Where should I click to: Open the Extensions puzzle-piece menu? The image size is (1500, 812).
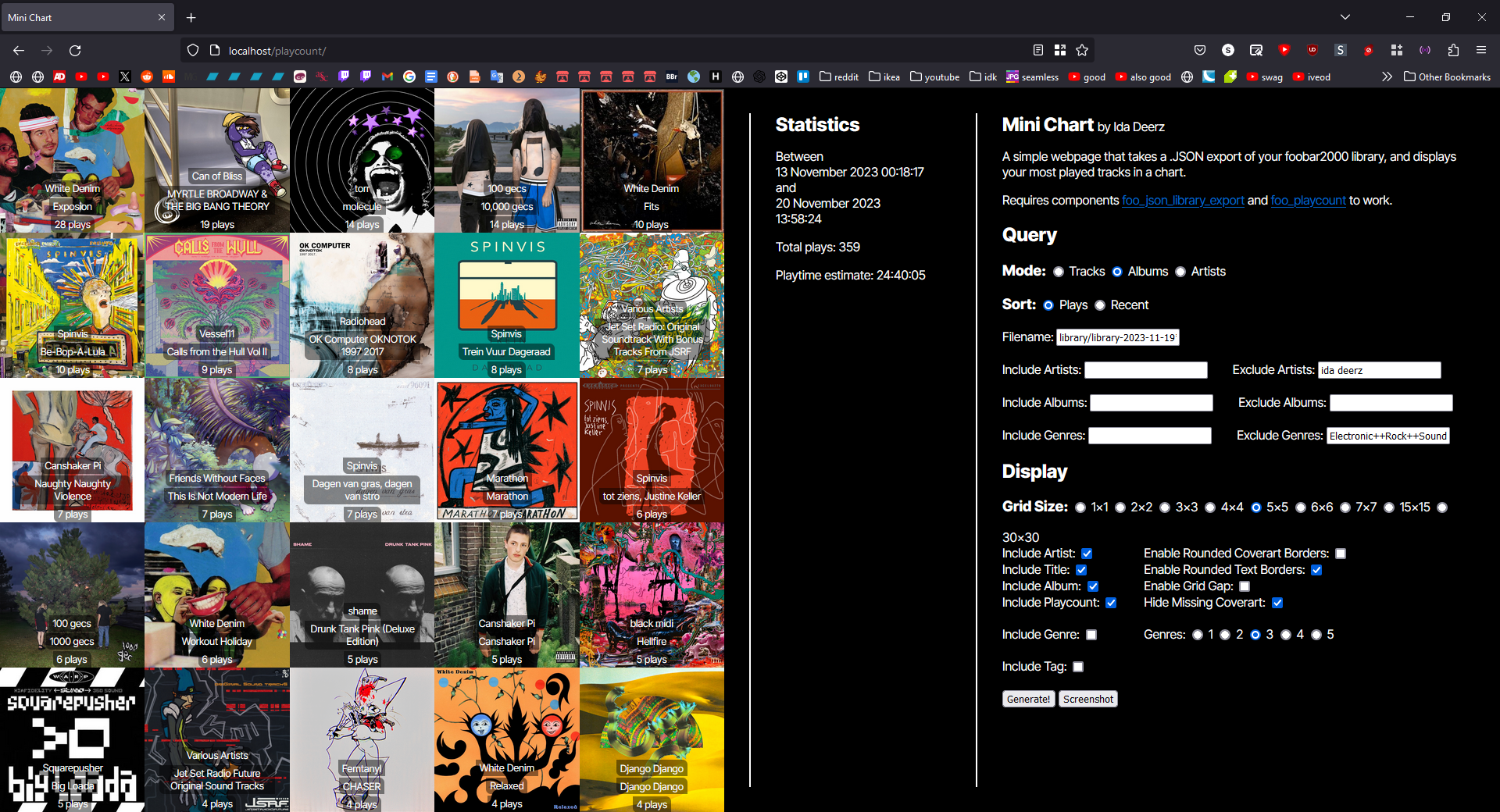[x=1453, y=51]
